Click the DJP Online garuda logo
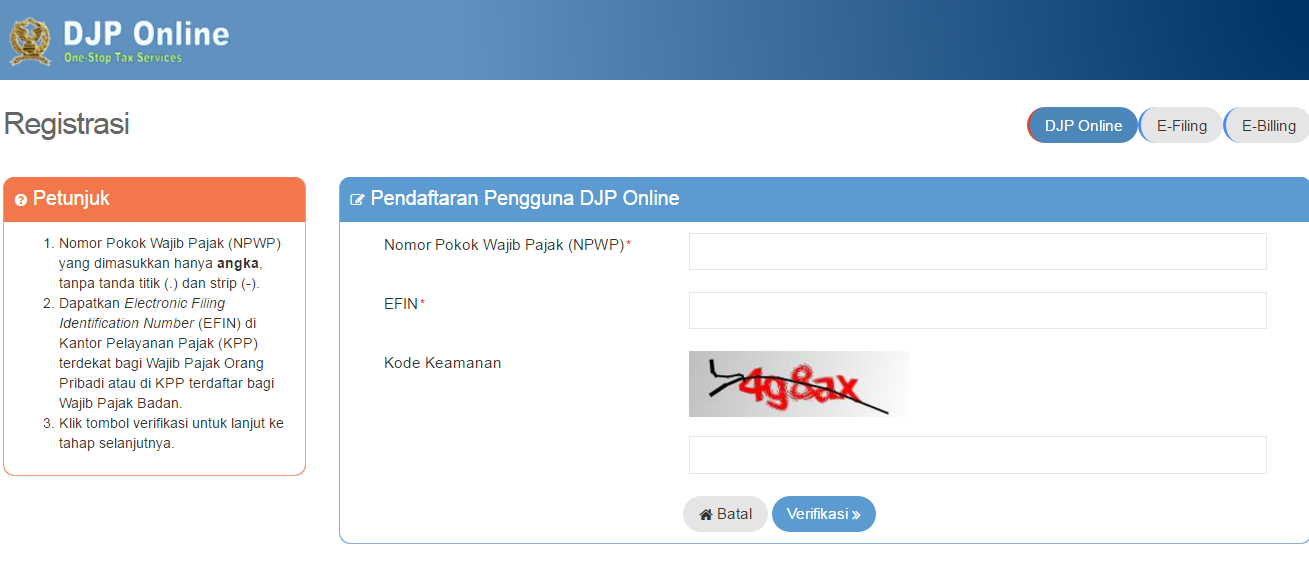This screenshot has width=1309, height=567. click(31, 40)
